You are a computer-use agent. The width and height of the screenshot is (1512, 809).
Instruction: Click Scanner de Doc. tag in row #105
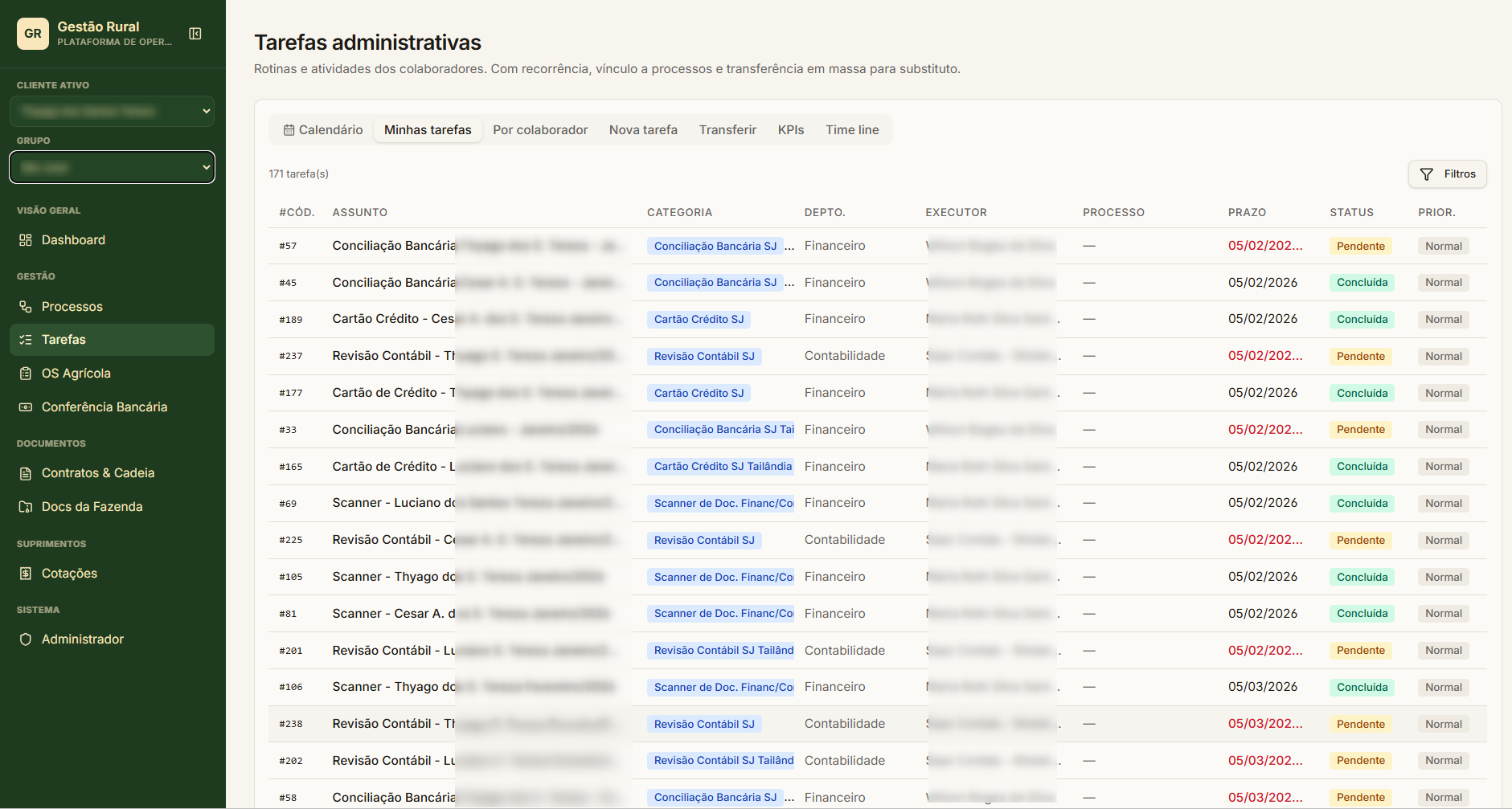(721, 578)
